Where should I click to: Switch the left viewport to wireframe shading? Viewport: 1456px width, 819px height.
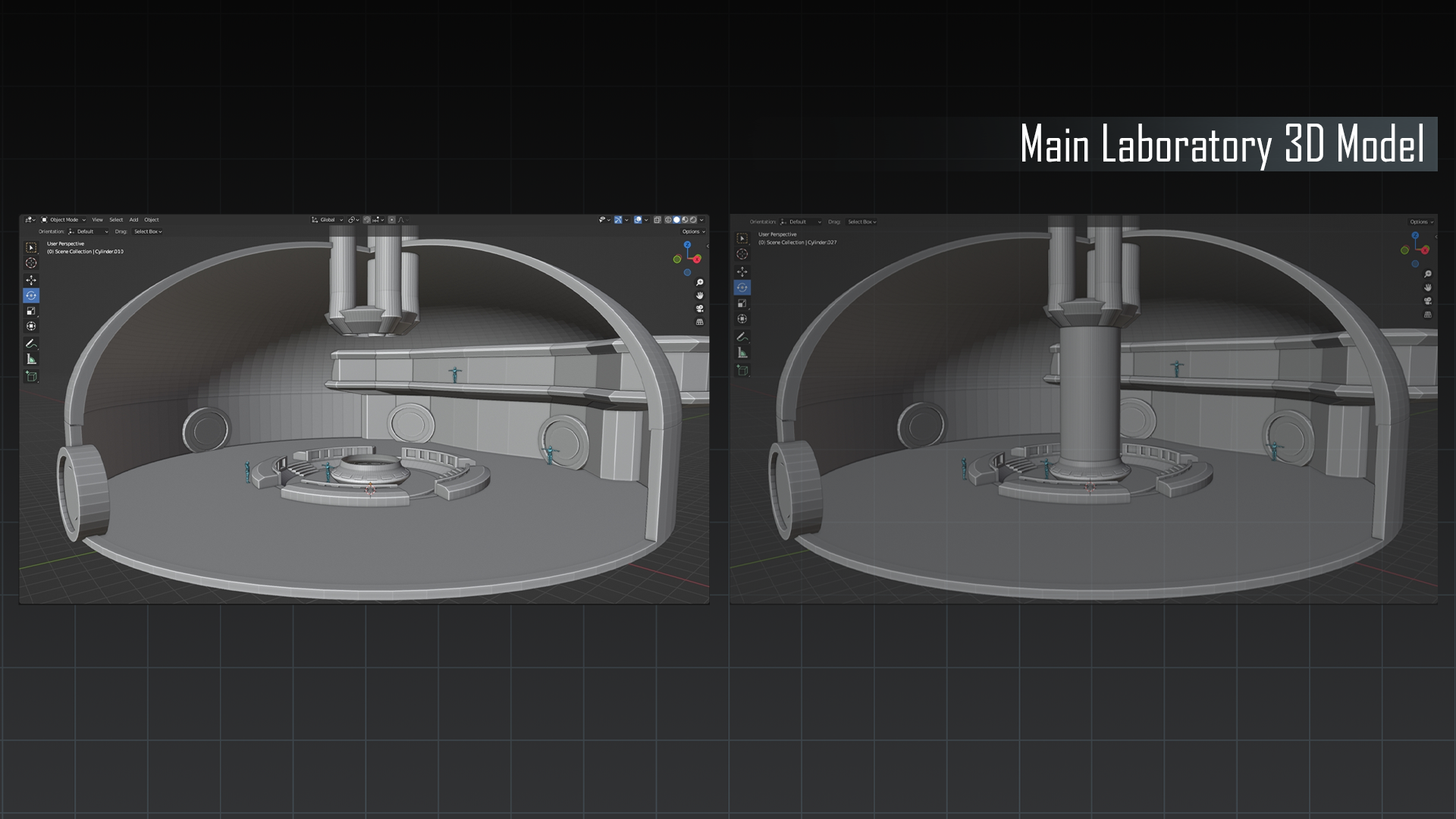668,220
